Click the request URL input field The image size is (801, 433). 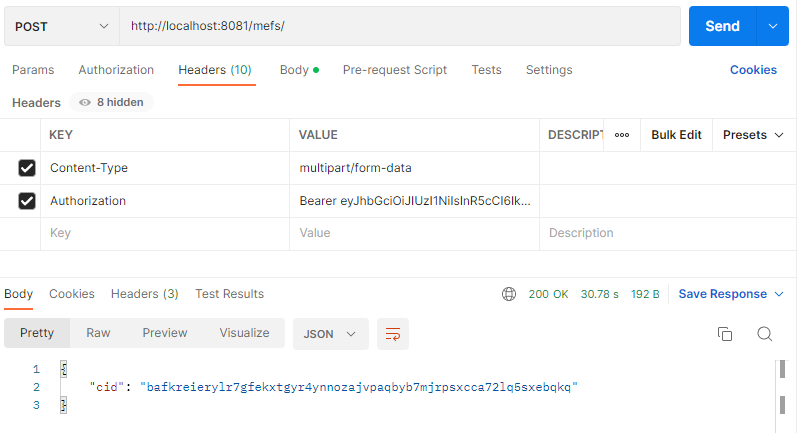click(x=400, y=26)
